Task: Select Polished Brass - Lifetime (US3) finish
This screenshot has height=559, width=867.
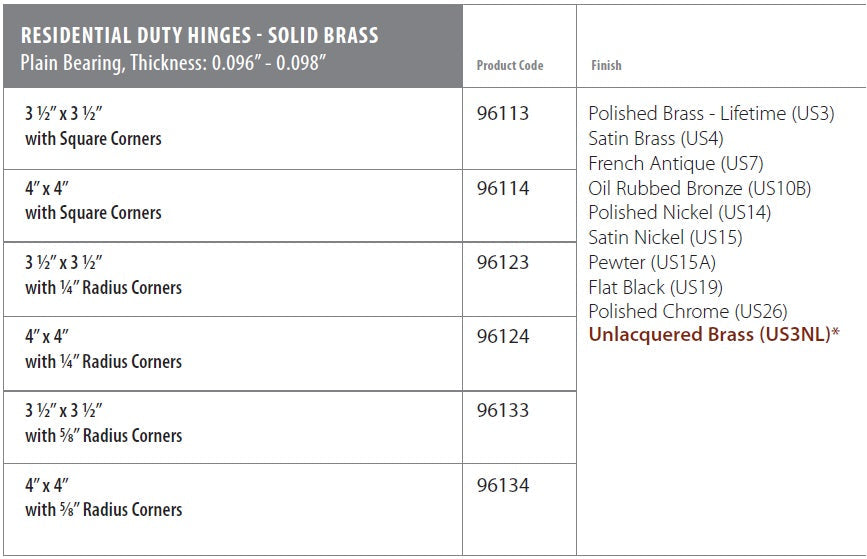Action: [711, 114]
